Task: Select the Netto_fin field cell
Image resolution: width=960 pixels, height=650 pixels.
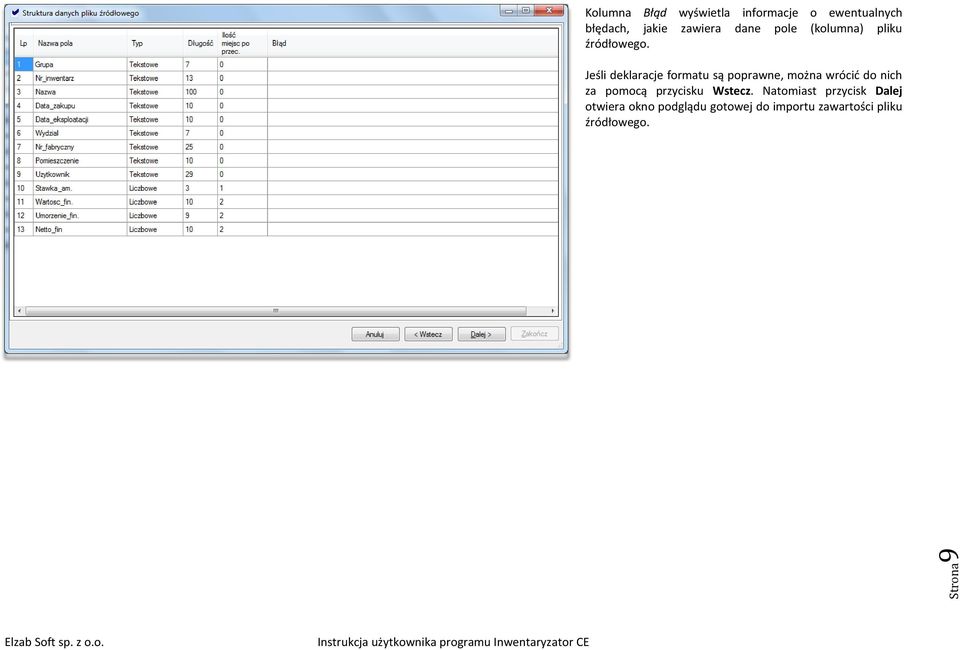Action: (x=80, y=230)
